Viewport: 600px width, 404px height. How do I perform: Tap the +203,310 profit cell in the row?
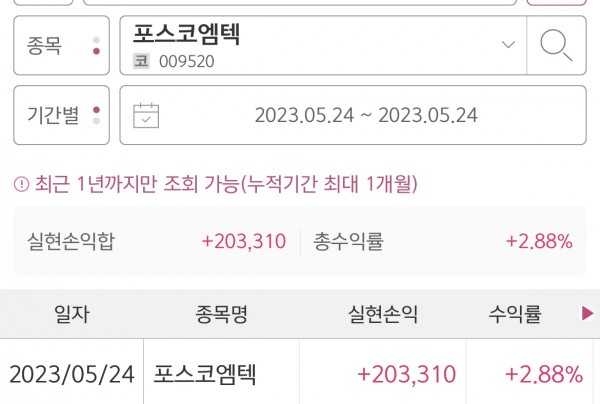tap(406, 375)
